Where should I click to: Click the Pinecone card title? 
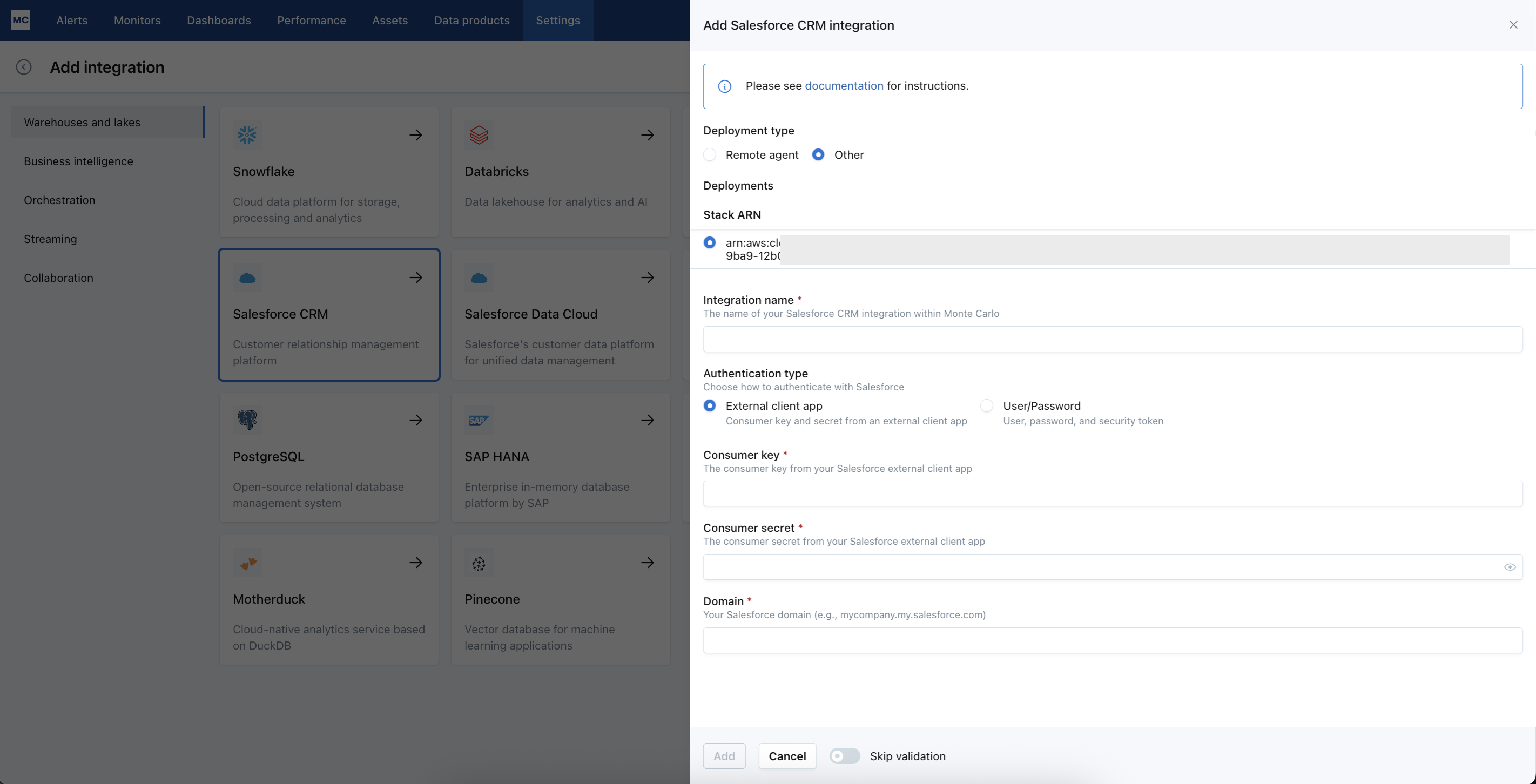coord(492,599)
